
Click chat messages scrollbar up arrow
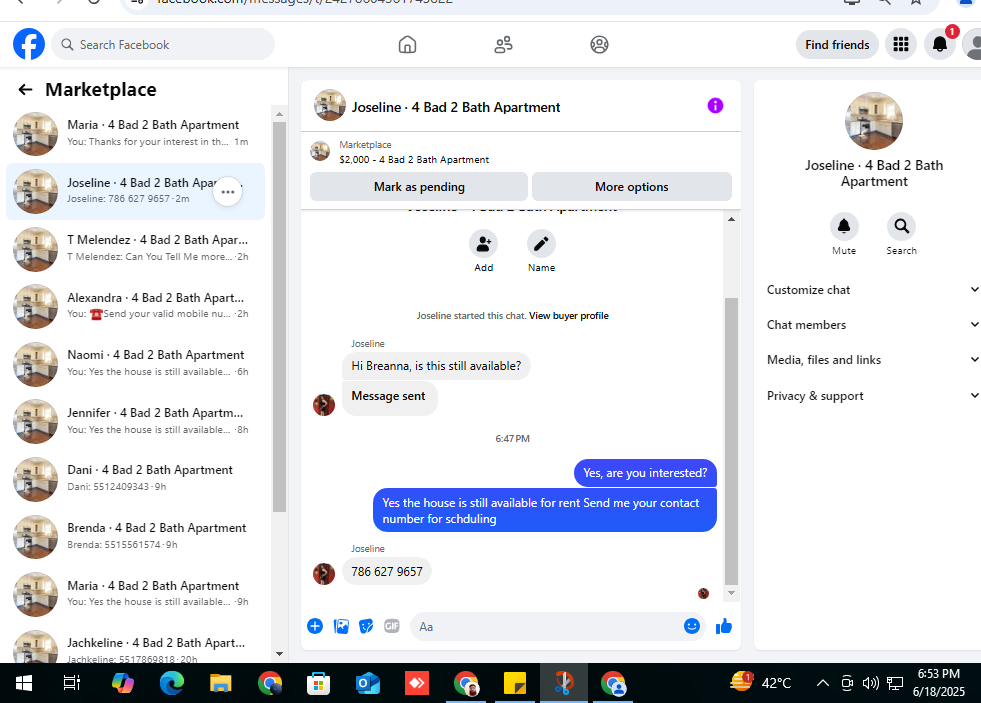(x=731, y=219)
